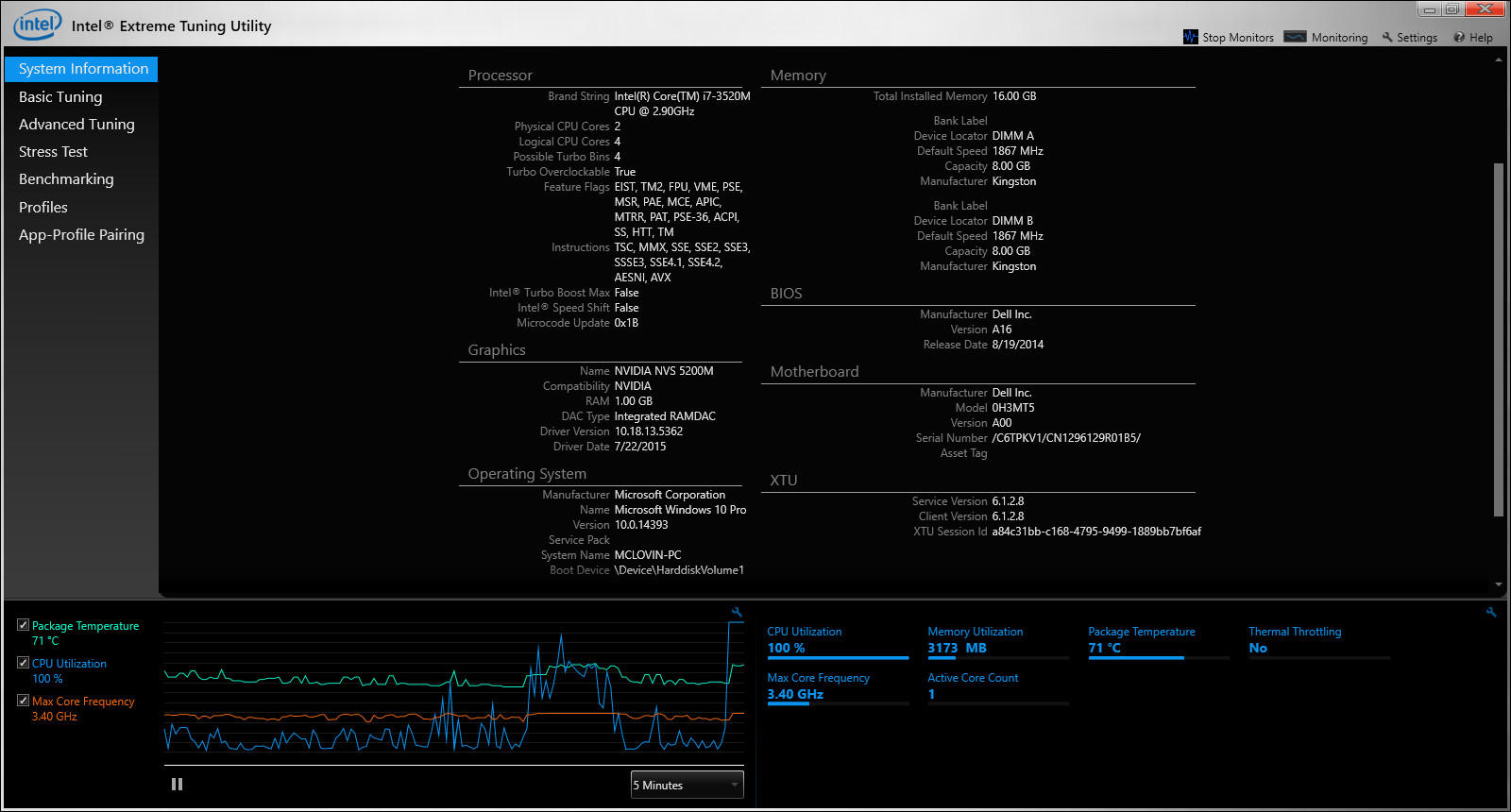Click the Stop Monitors waveform icon
1511x812 pixels.
1190,37
